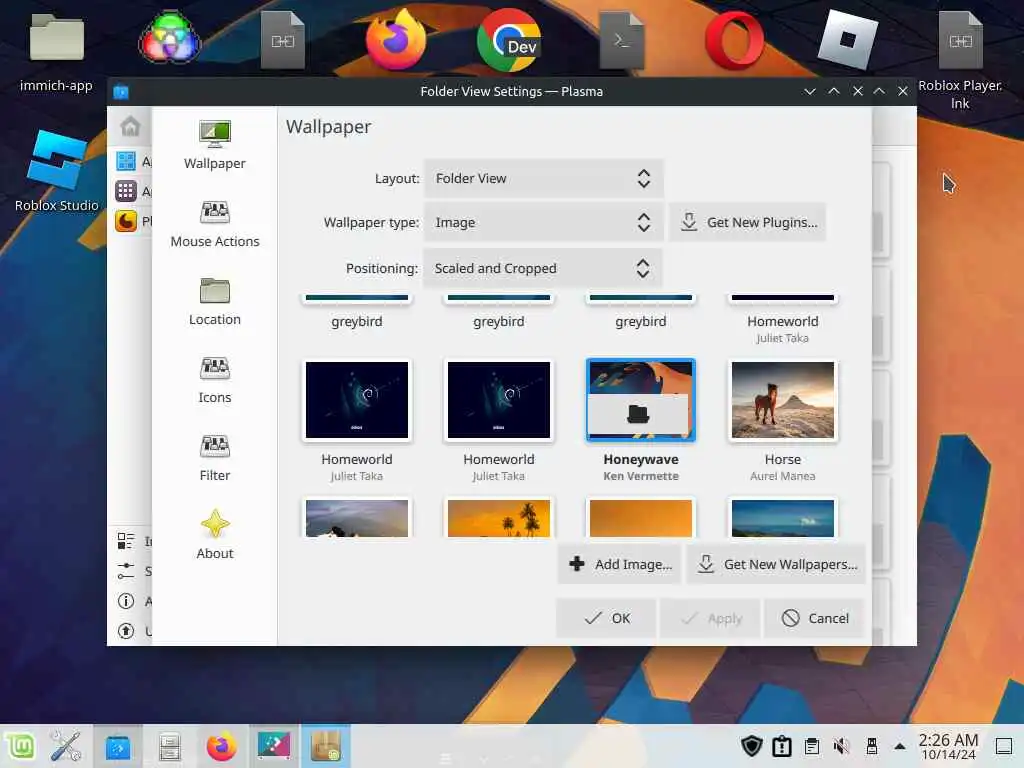Expand the Layout dropdown showing Folder View
The width and height of the screenshot is (1024, 768).
543,178
